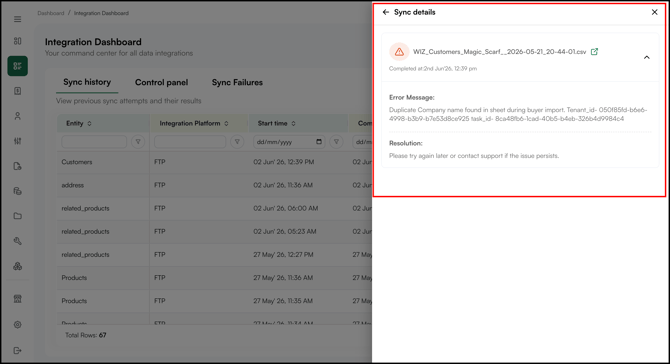Select the Customers row
The width and height of the screenshot is (670, 364).
(215, 162)
